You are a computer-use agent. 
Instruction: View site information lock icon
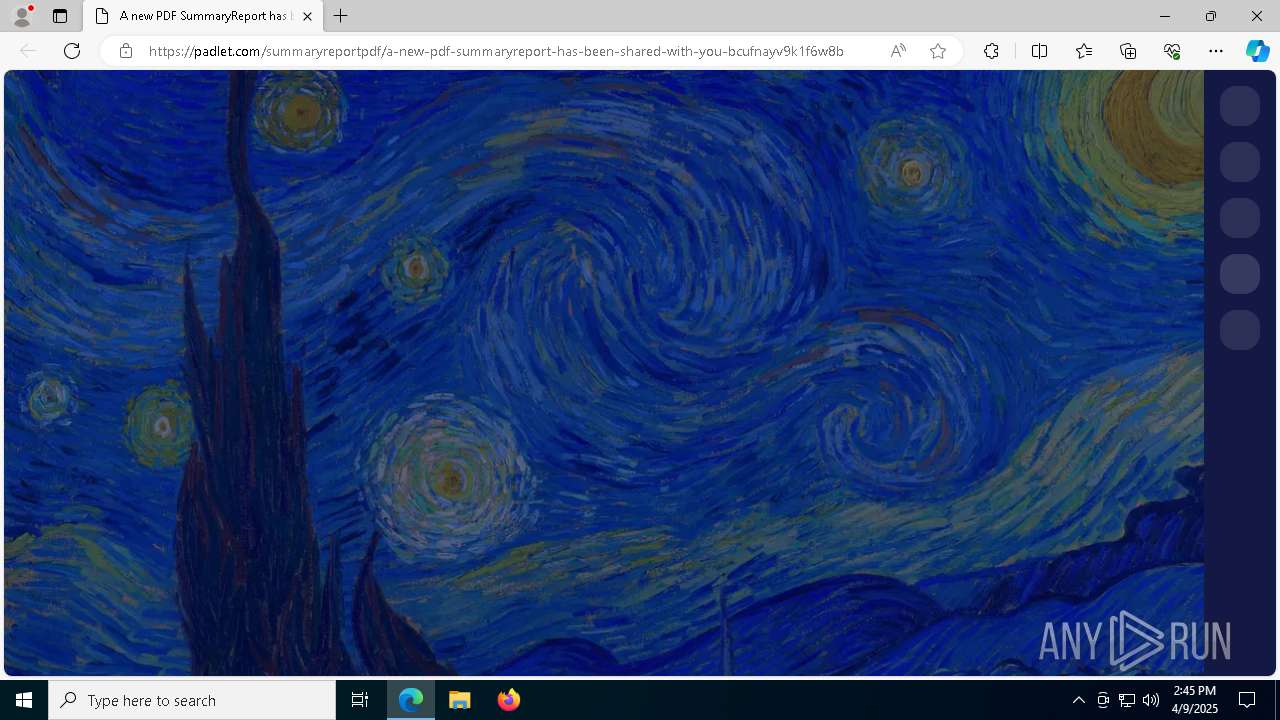click(x=125, y=51)
